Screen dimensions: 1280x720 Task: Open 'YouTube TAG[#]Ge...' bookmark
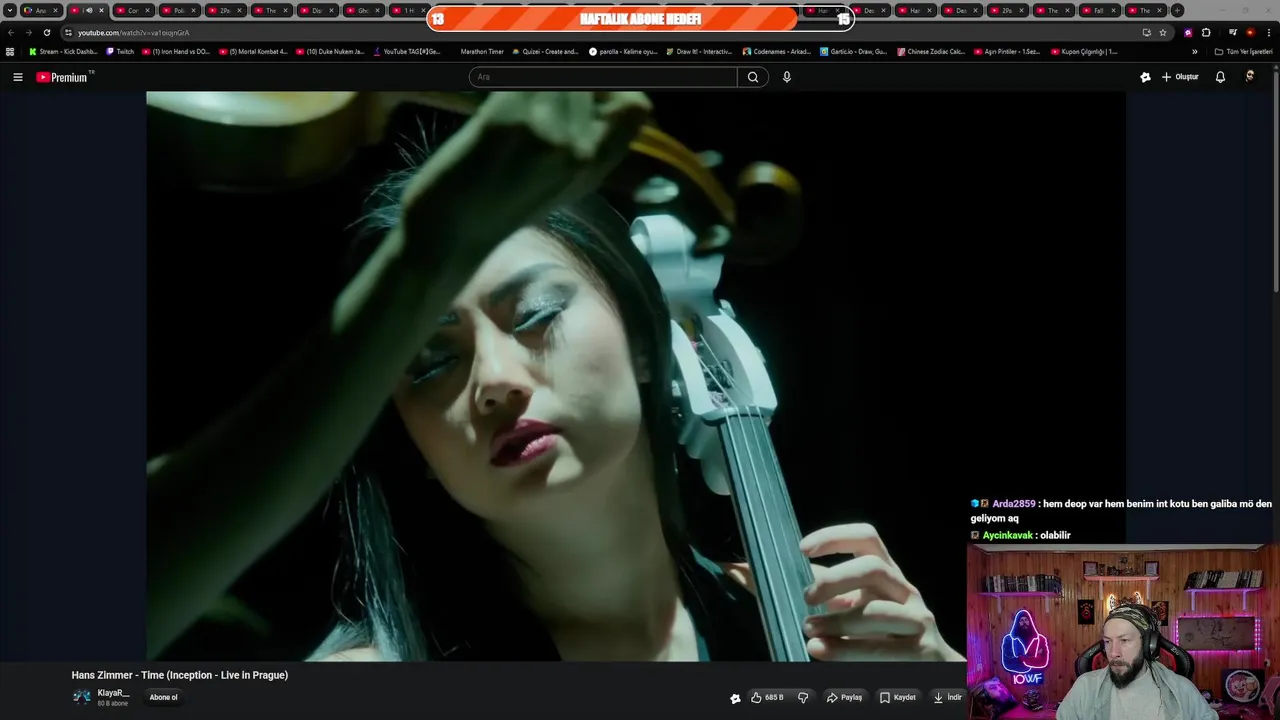coord(407,52)
